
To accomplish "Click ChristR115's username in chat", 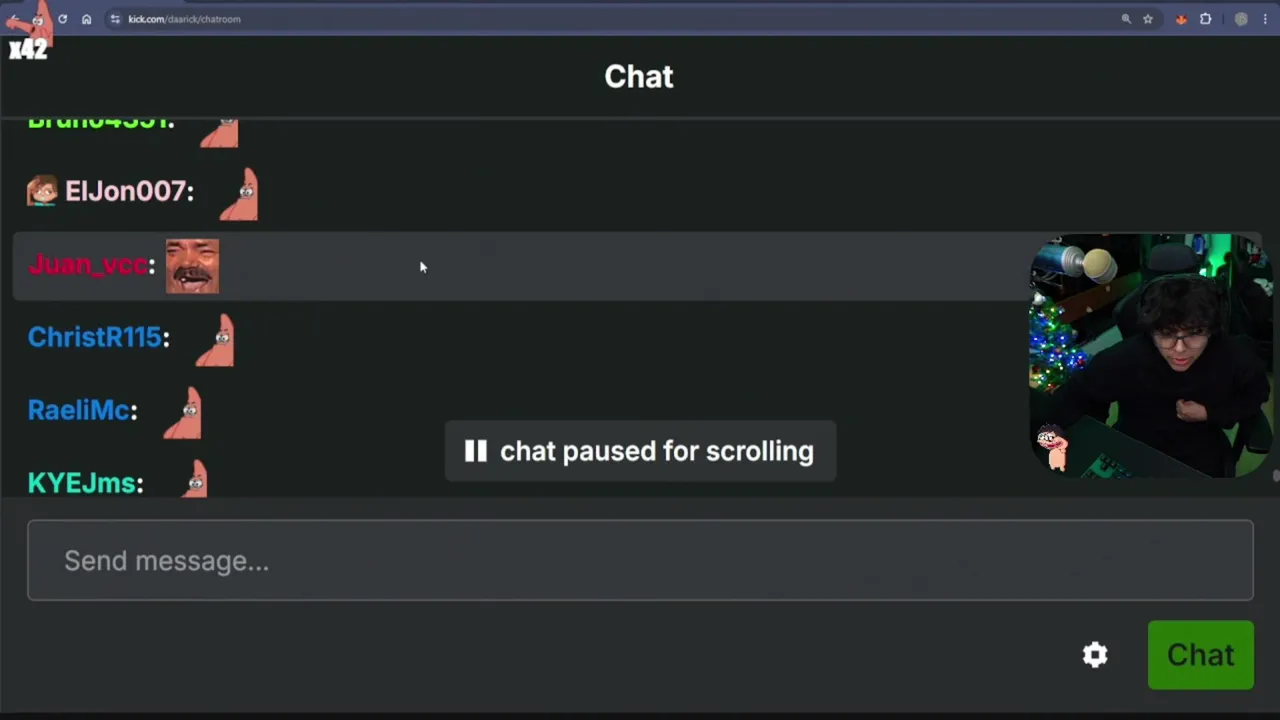I will (x=95, y=337).
